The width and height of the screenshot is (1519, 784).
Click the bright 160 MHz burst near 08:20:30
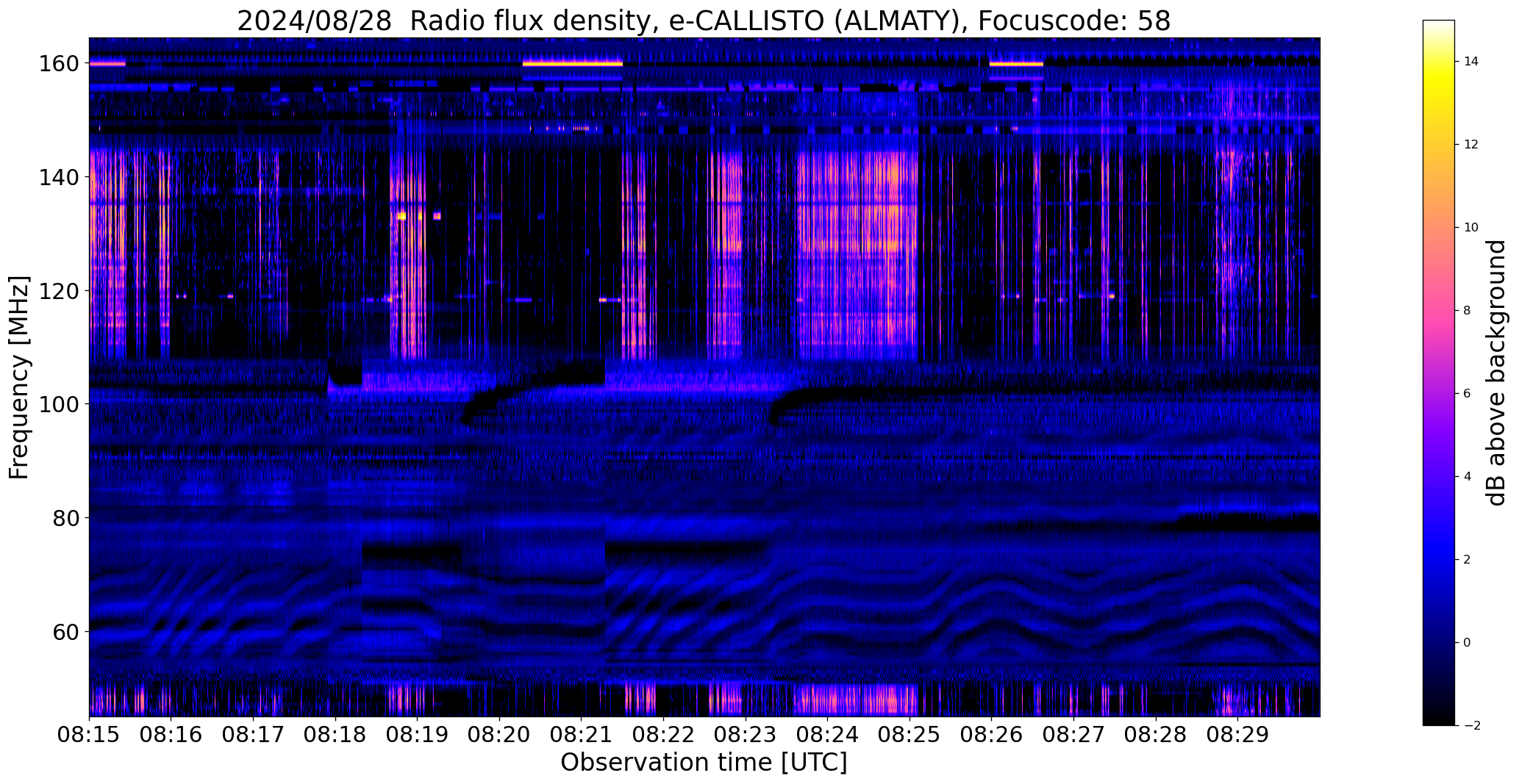pyautogui.click(x=573, y=64)
